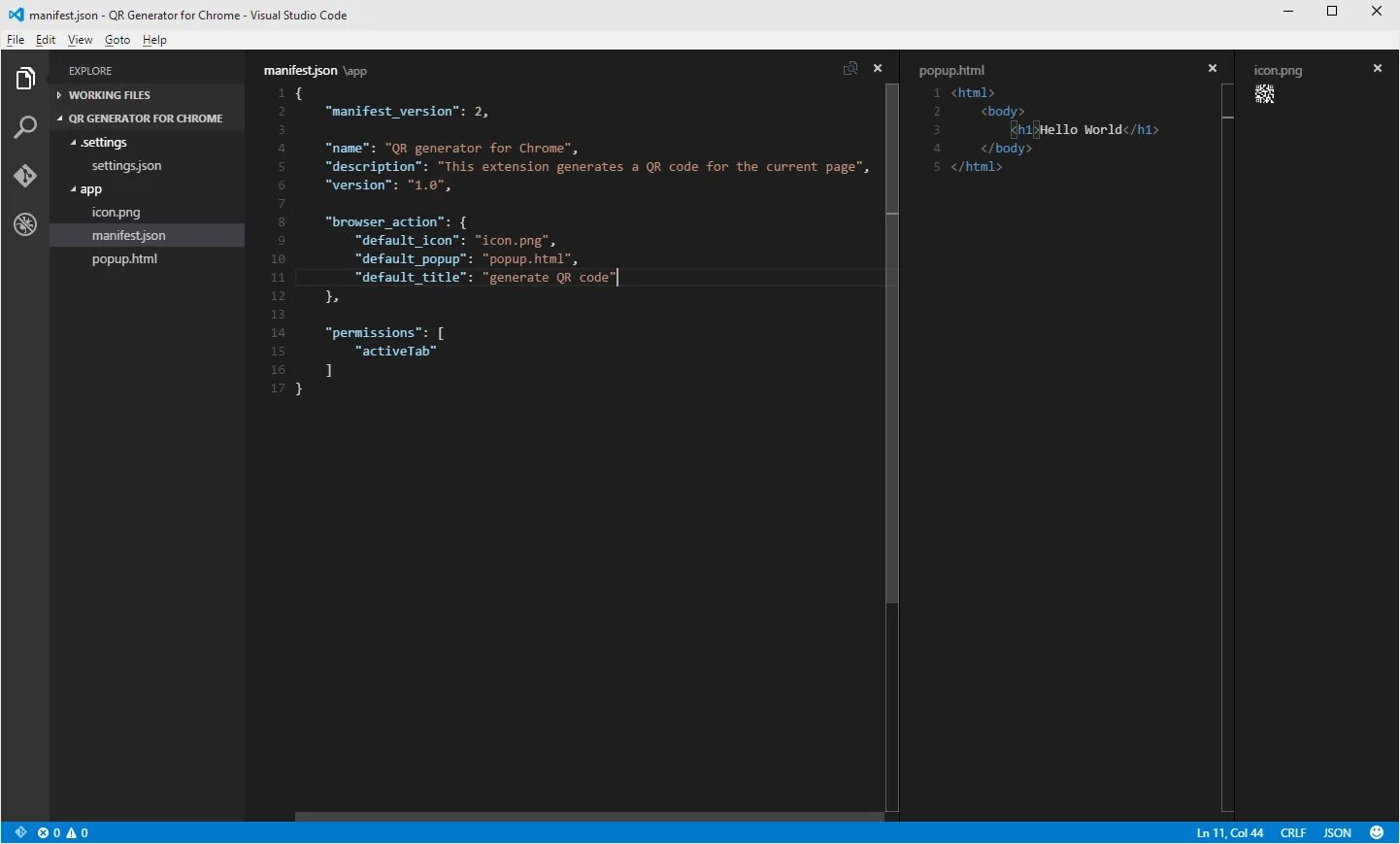Click the split editor icon for manifest.json

[x=850, y=69]
